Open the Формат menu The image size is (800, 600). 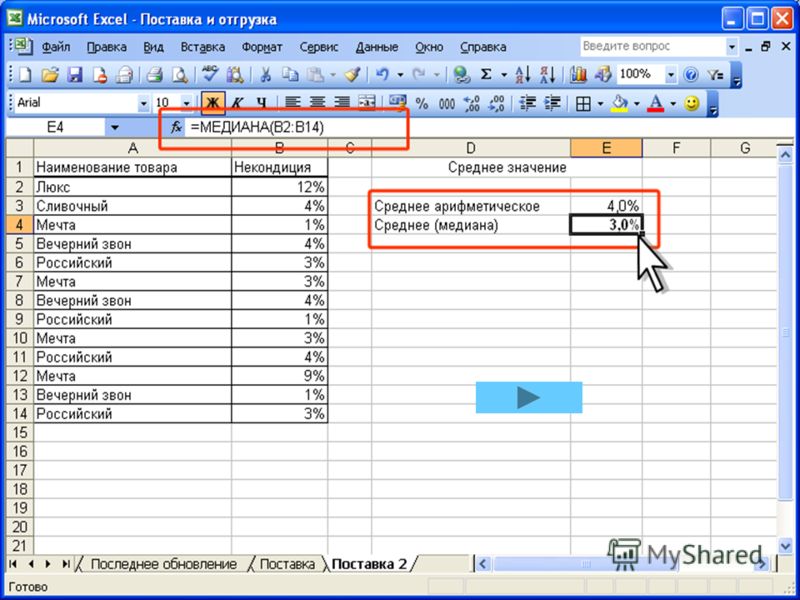pyautogui.click(x=262, y=47)
